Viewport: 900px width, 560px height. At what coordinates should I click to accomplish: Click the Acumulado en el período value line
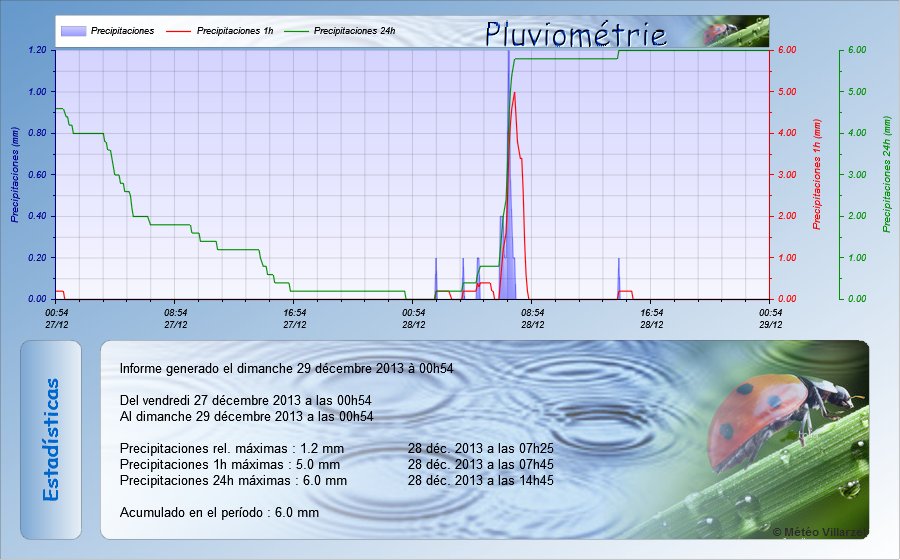(219, 512)
